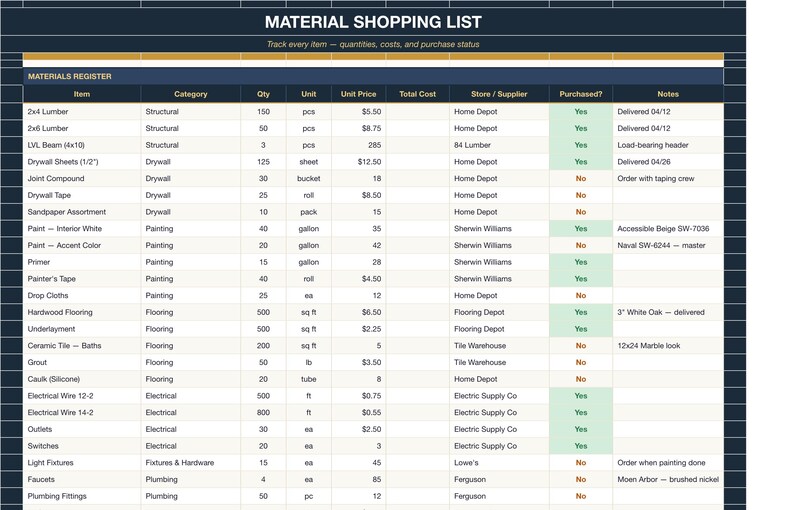Select the '285' unit price cell
Screen dimensions: 794x510
[359, 145]
